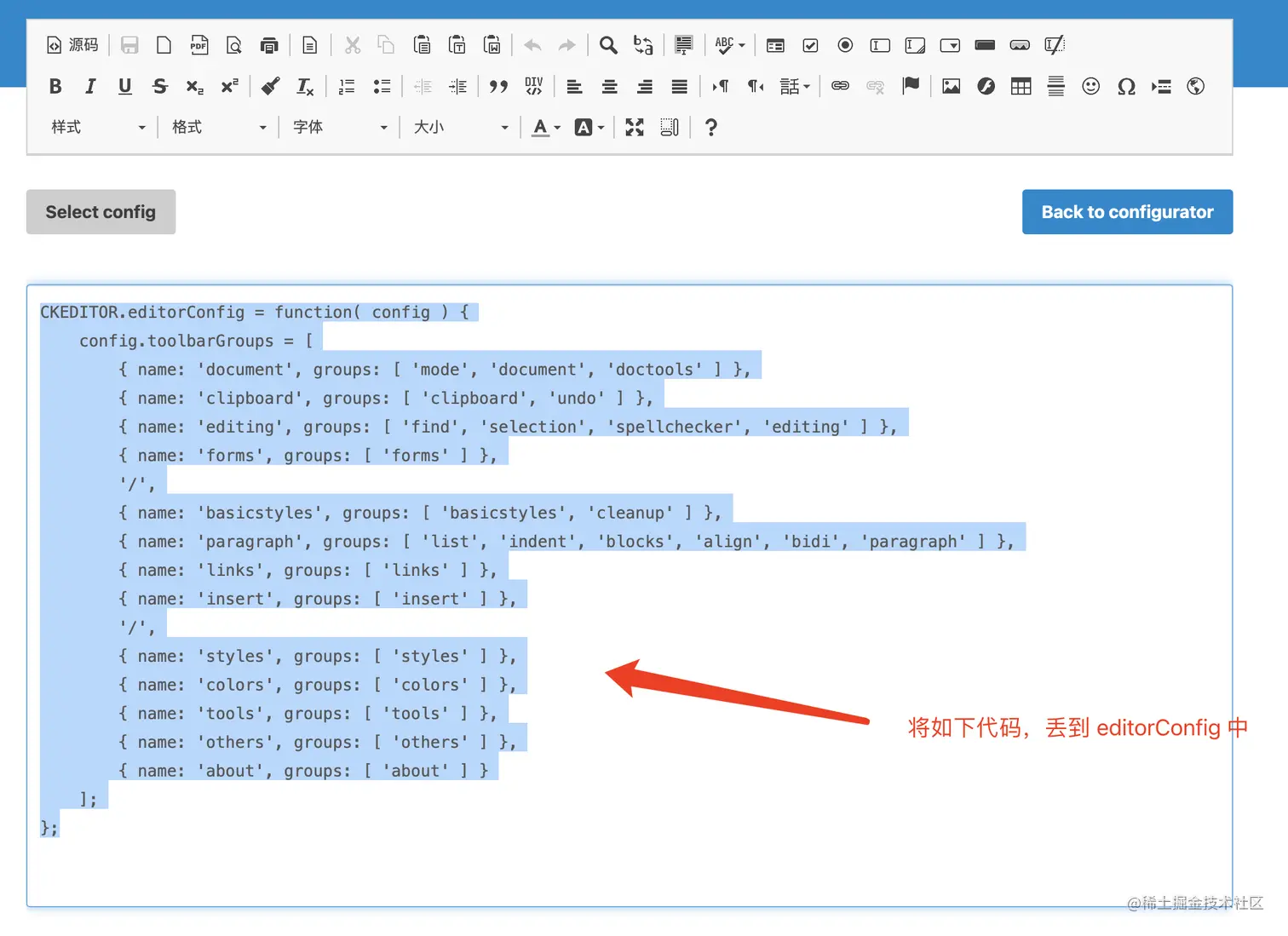The width and height of the screenshot is (1288, 936).
Task: Open the set language dropdown
Action: click(795, 86)
